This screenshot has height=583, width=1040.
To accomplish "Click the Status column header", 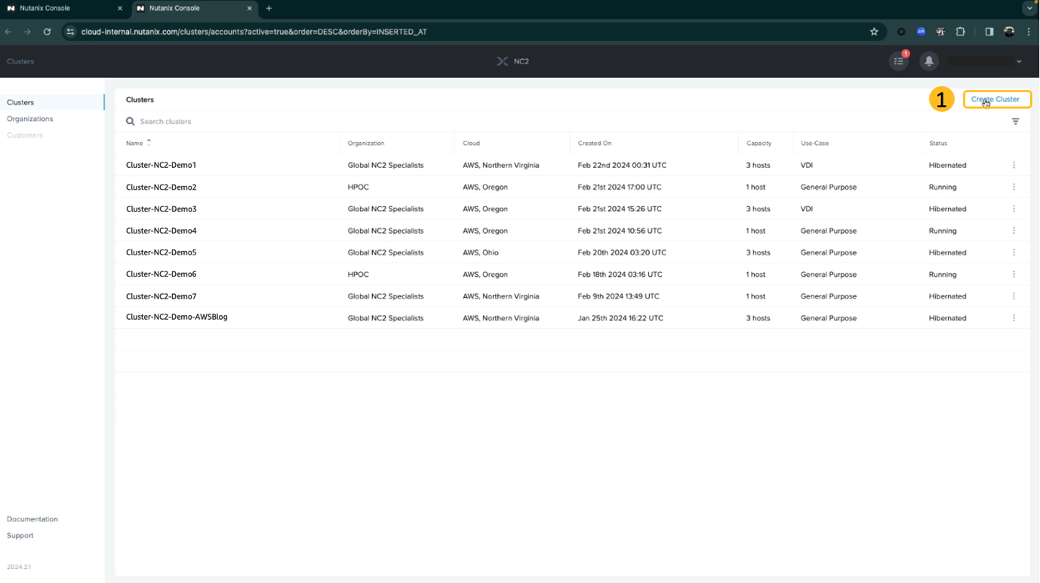I will [938, 143].
